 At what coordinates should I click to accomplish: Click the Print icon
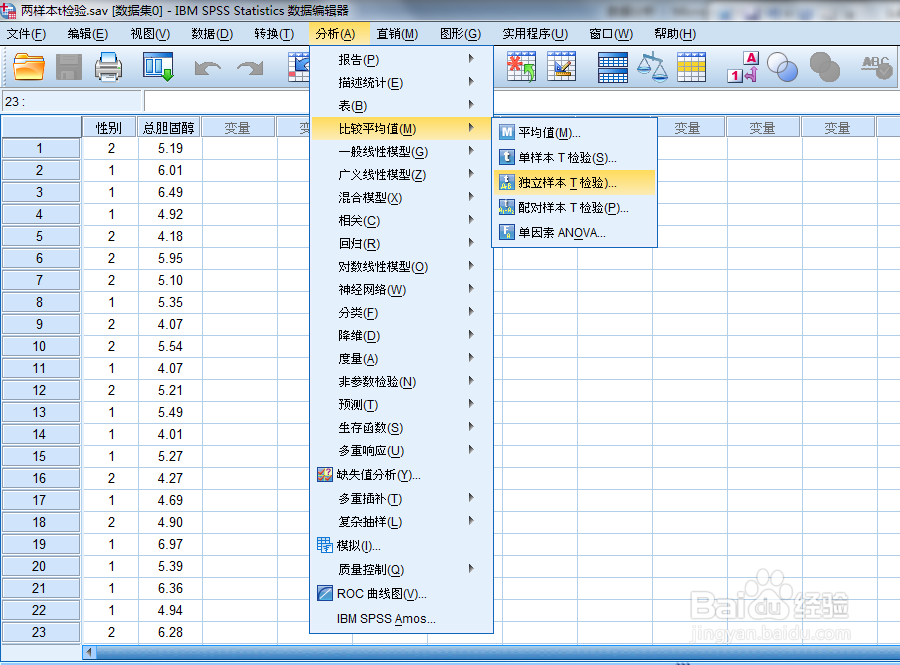[108, 67]
